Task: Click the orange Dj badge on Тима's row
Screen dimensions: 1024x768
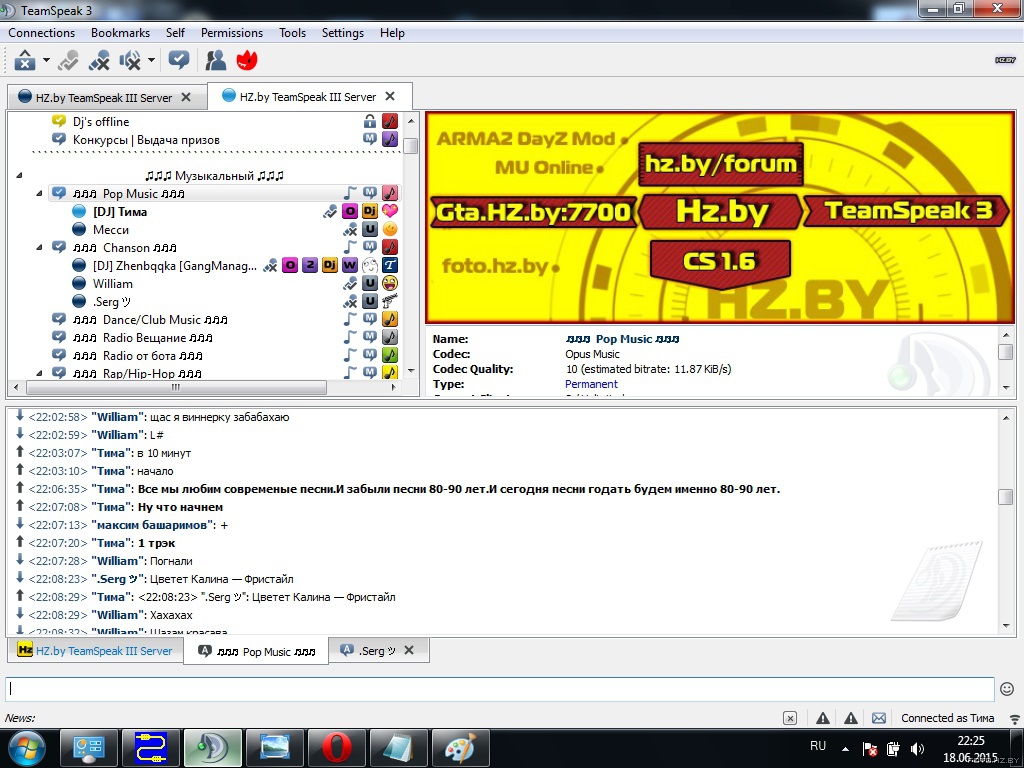Action: point(370,211)
